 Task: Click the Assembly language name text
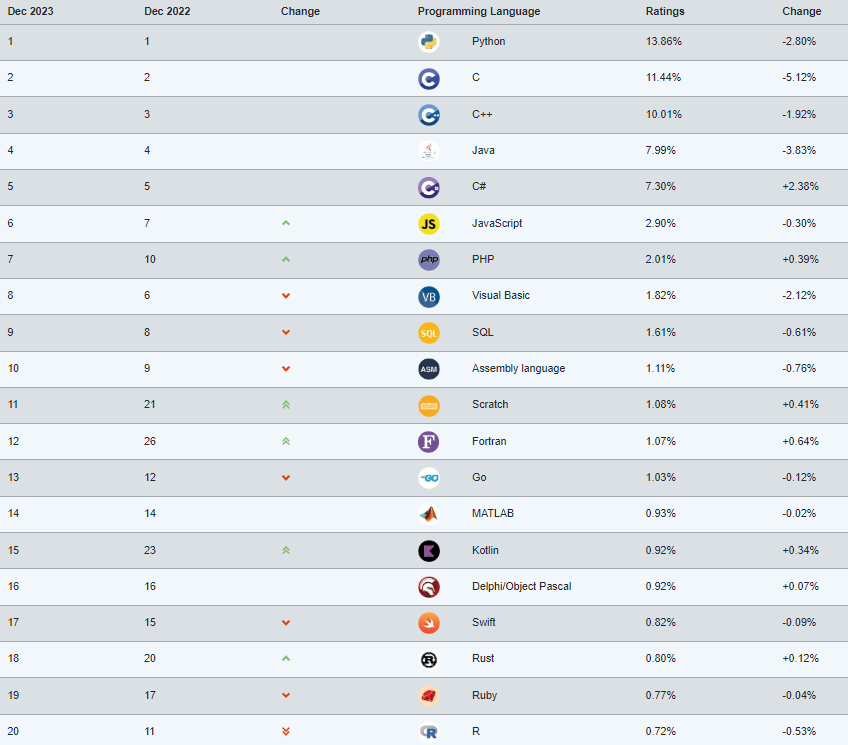[518, 368]
